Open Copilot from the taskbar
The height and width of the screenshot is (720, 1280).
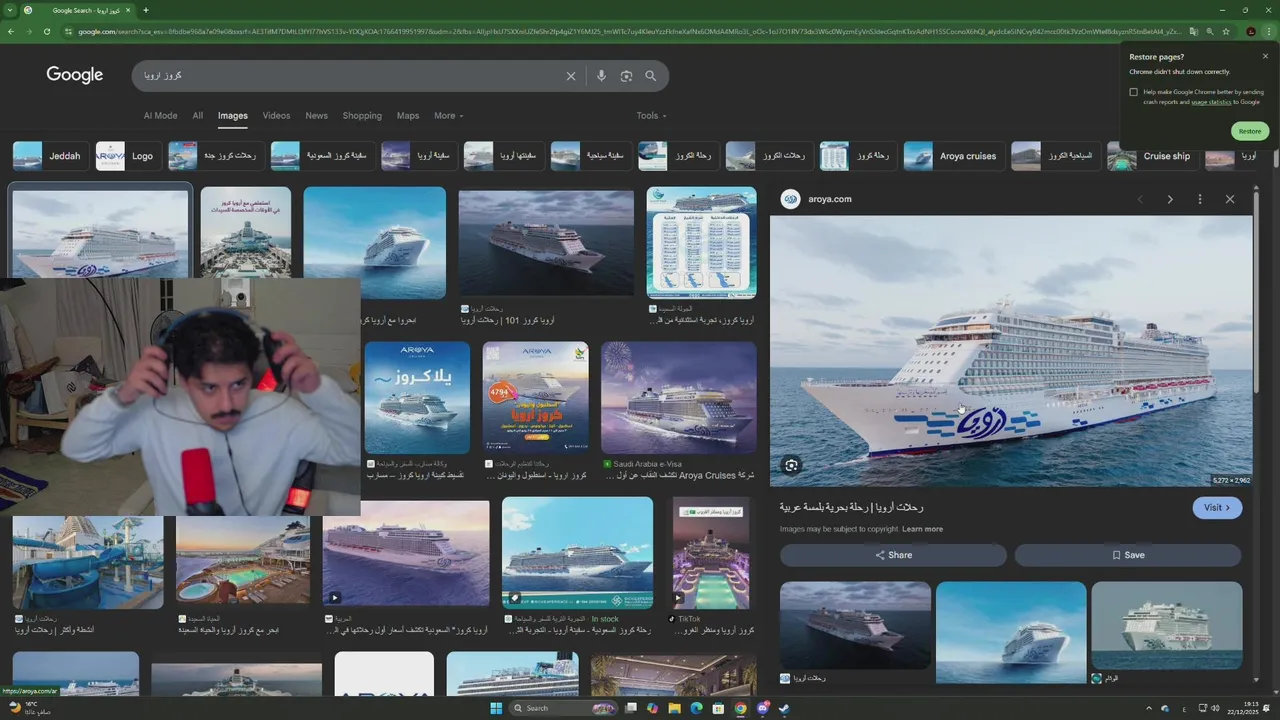(653, 708)
